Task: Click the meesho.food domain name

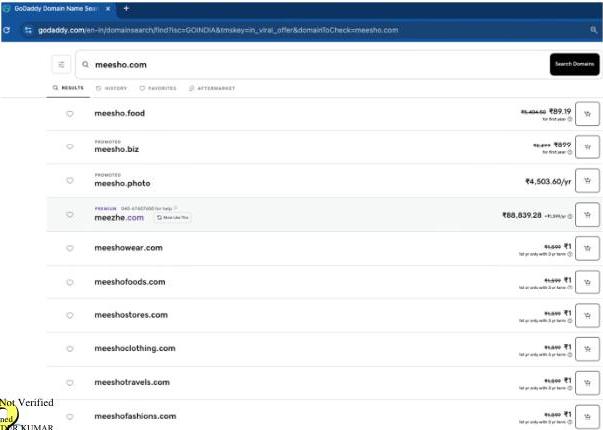Action: click(x=120, y=113)
